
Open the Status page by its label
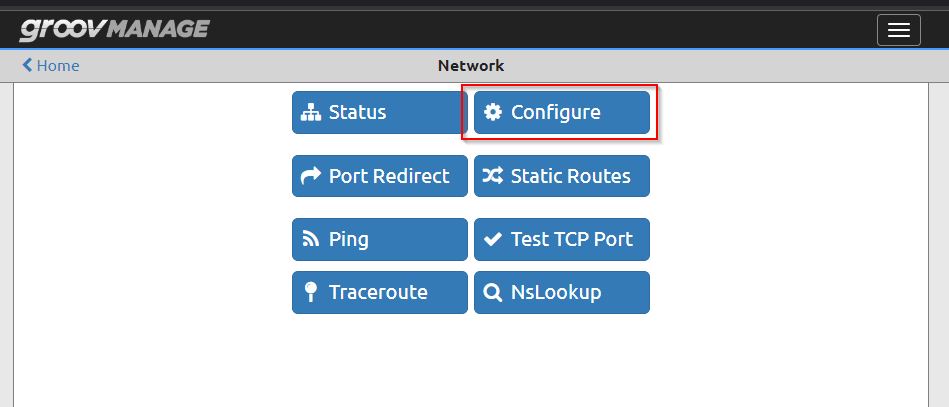(357, 112)
